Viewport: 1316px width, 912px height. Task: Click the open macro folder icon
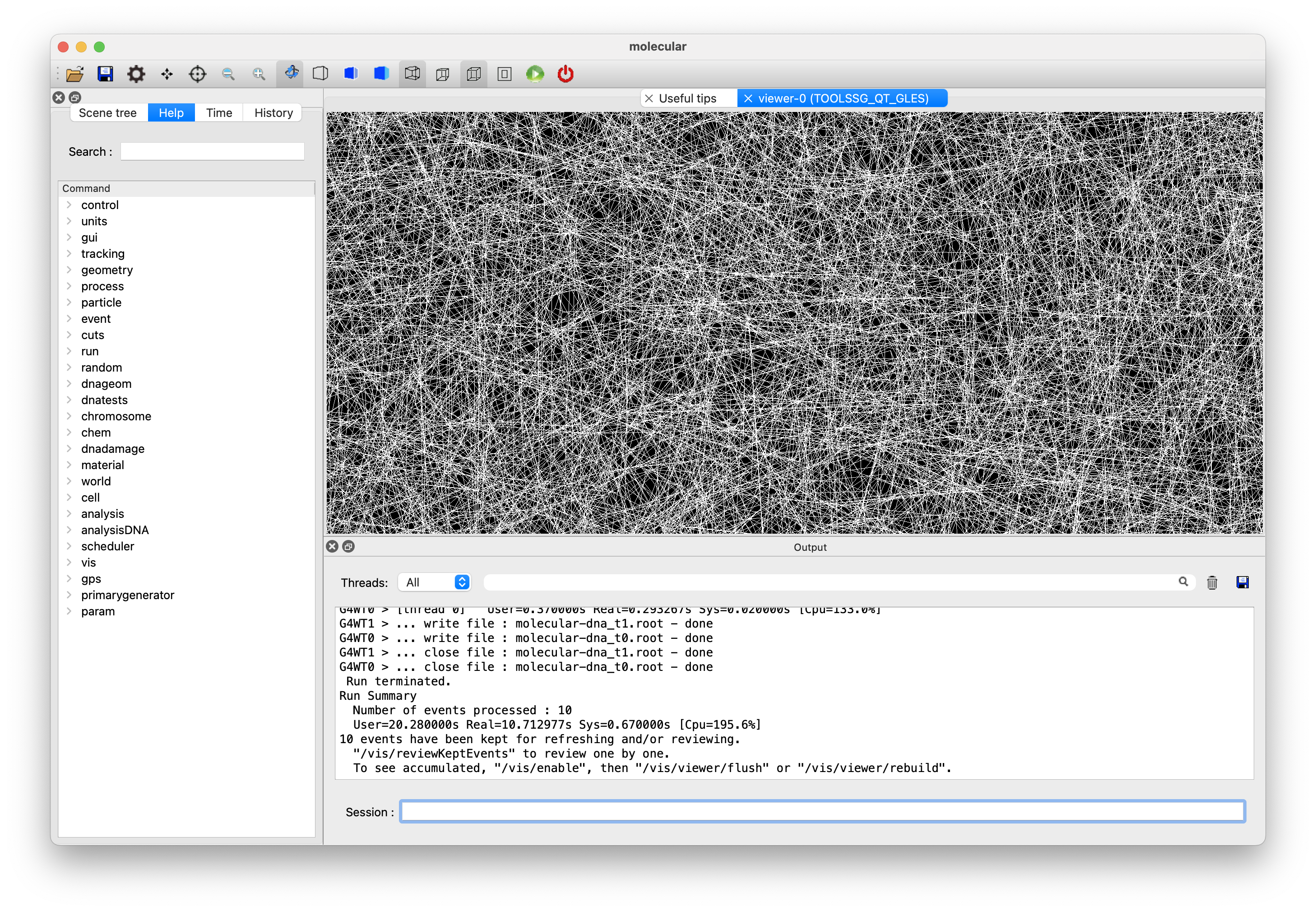[x=75, y=74]
